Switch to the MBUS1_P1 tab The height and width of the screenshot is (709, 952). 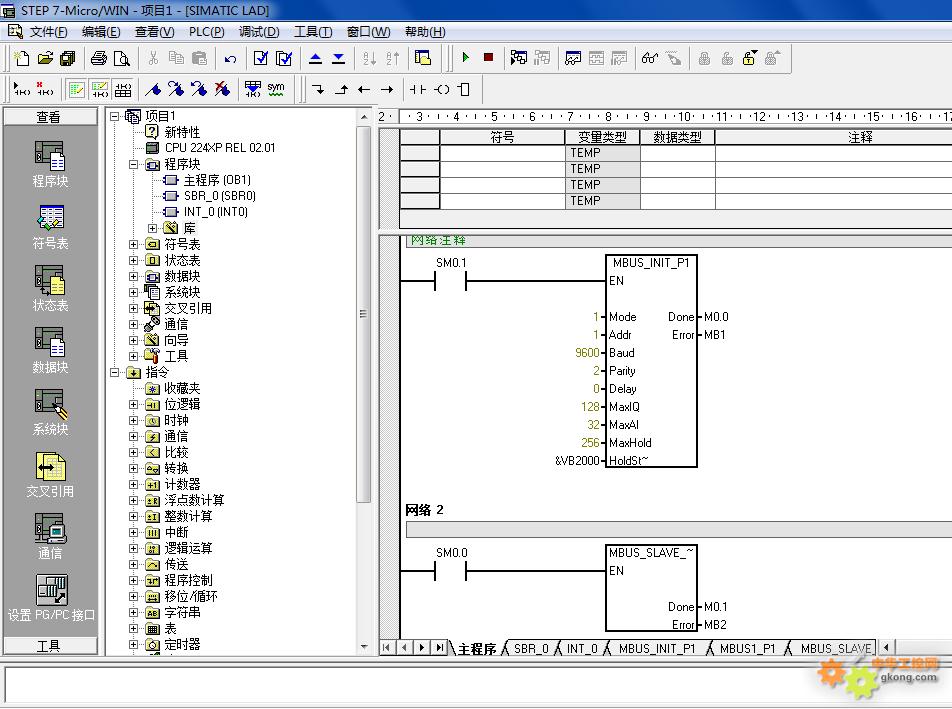pyautogui.click(x=747, y=648)
